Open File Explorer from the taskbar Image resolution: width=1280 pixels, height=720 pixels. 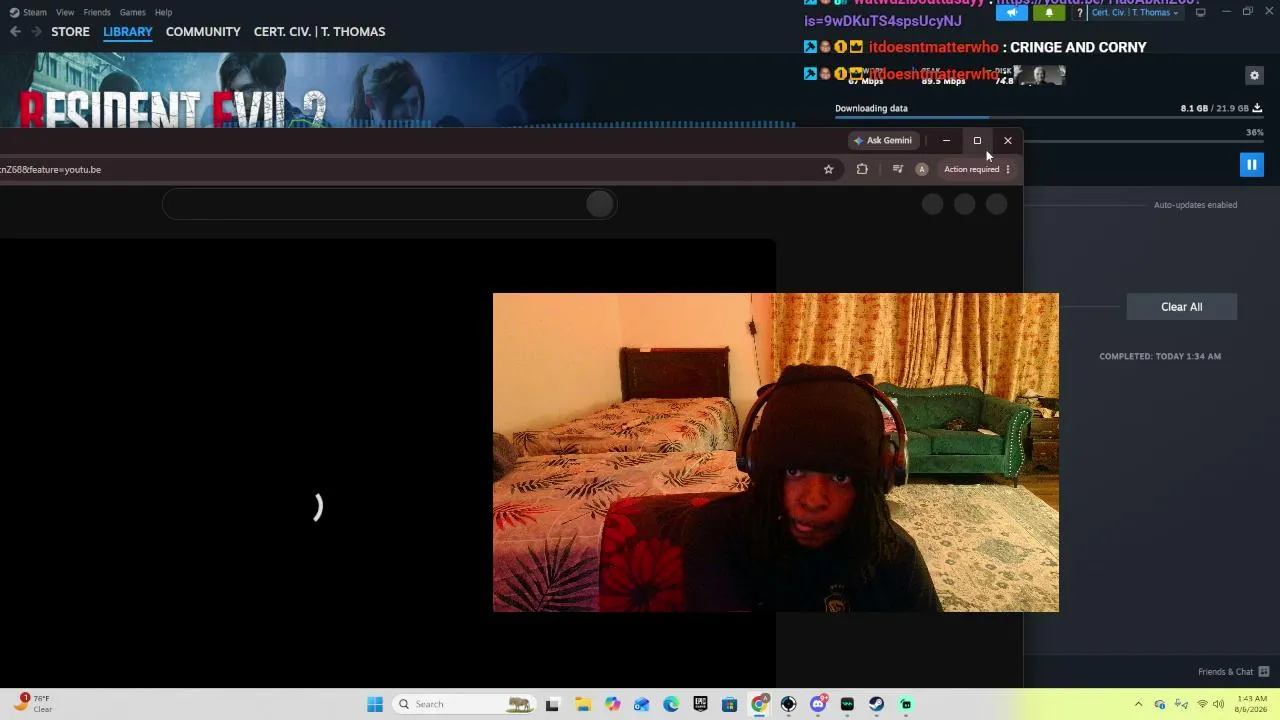point(583,704)
